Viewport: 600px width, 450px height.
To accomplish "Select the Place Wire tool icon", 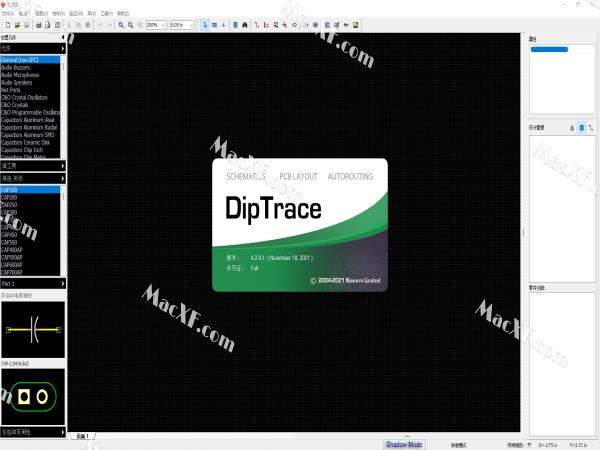I will click(x=257, y=25).
